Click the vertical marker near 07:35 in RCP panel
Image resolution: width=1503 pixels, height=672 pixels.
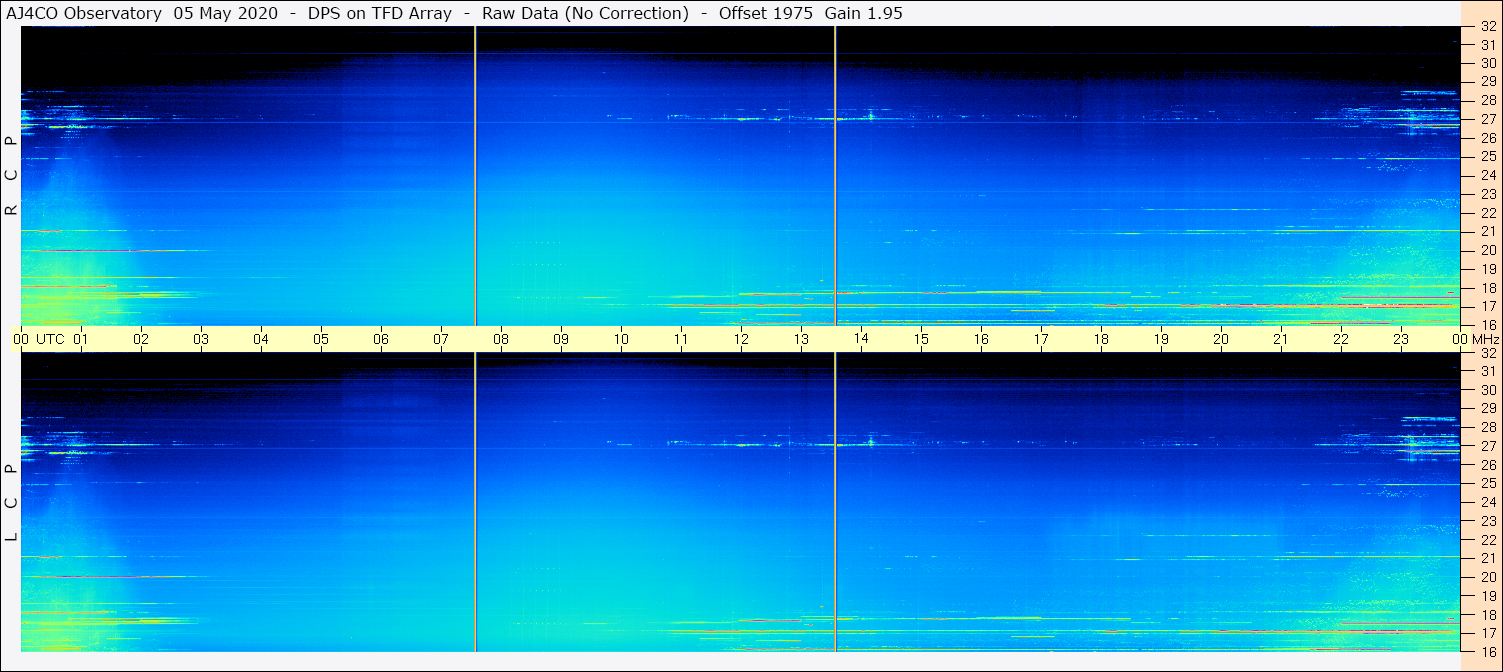(475, 175)
